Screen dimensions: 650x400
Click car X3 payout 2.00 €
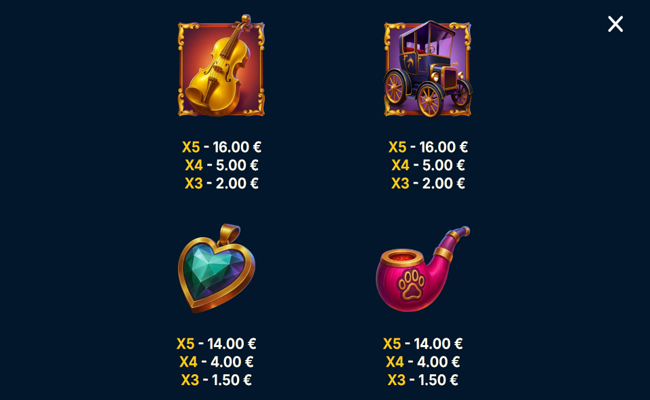[x=428, y=183]
